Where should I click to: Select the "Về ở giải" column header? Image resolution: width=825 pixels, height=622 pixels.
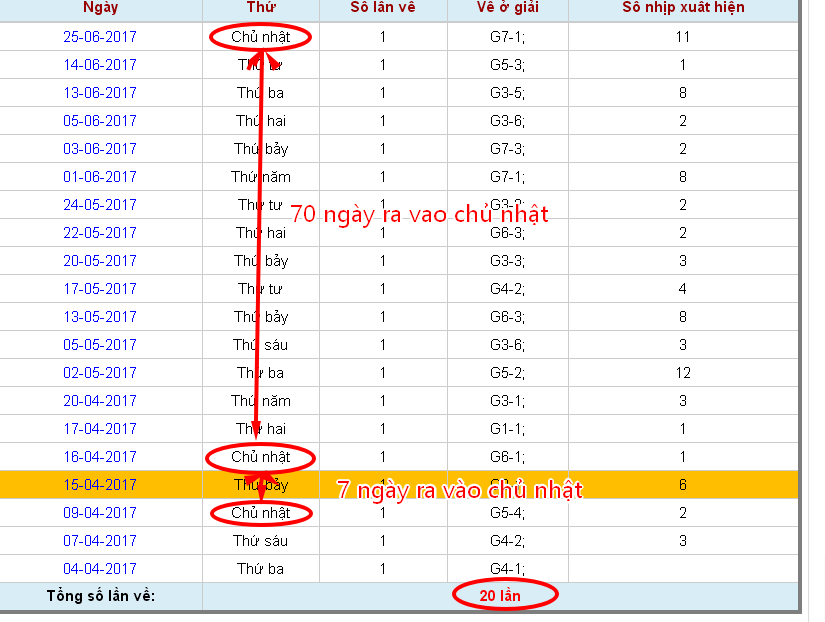[508, 8]
